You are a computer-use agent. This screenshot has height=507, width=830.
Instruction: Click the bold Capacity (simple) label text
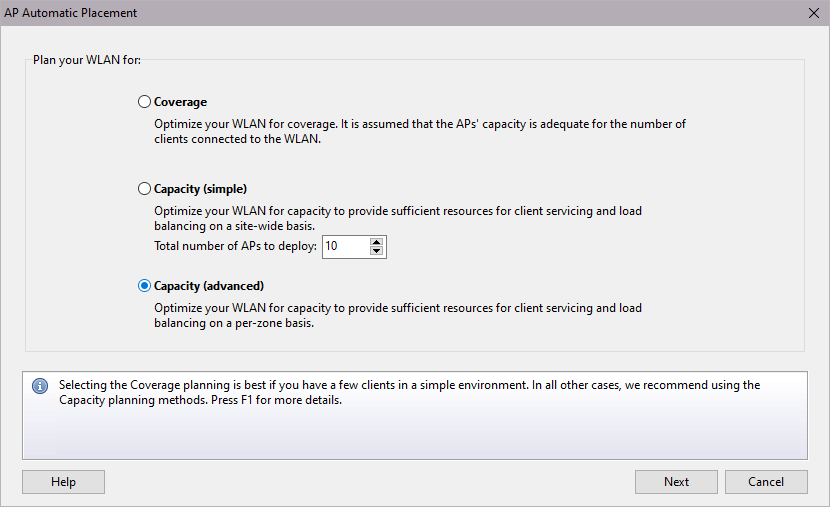200,189
